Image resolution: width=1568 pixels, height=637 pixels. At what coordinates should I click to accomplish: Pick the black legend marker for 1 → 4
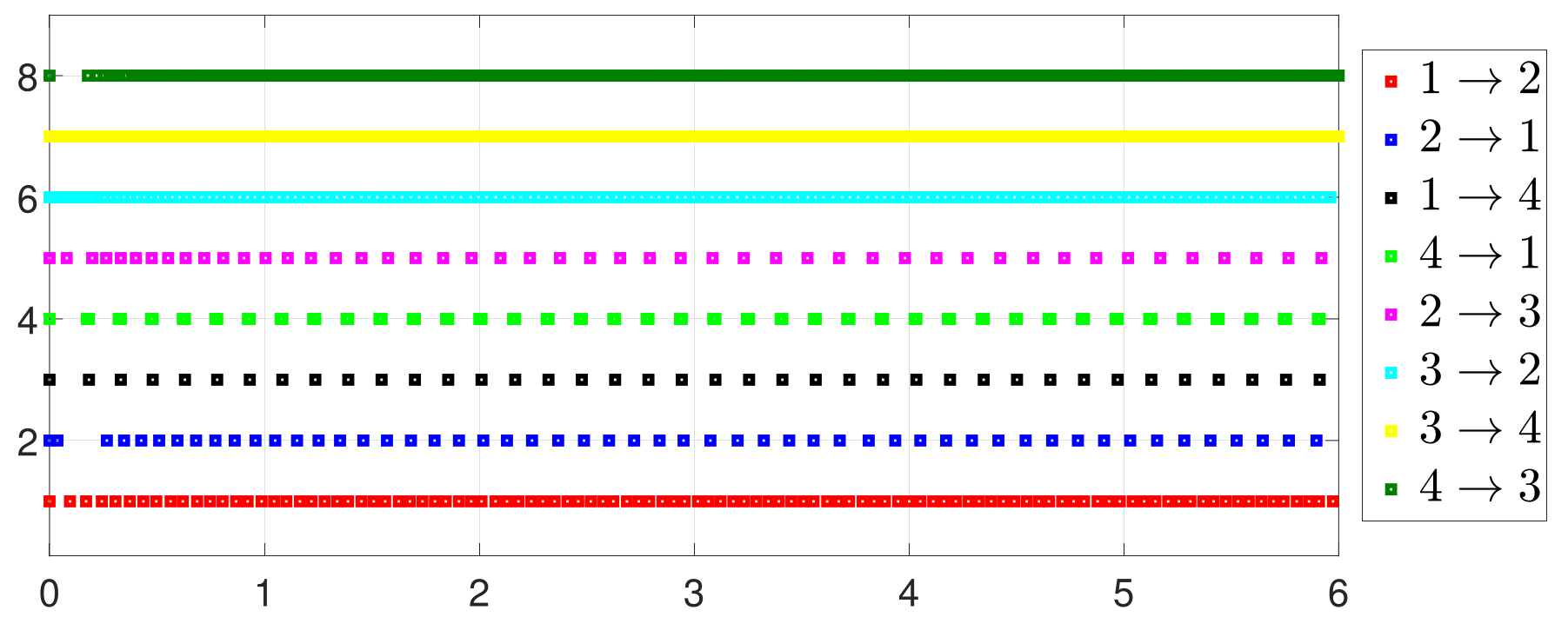[x=1391, y=198]
